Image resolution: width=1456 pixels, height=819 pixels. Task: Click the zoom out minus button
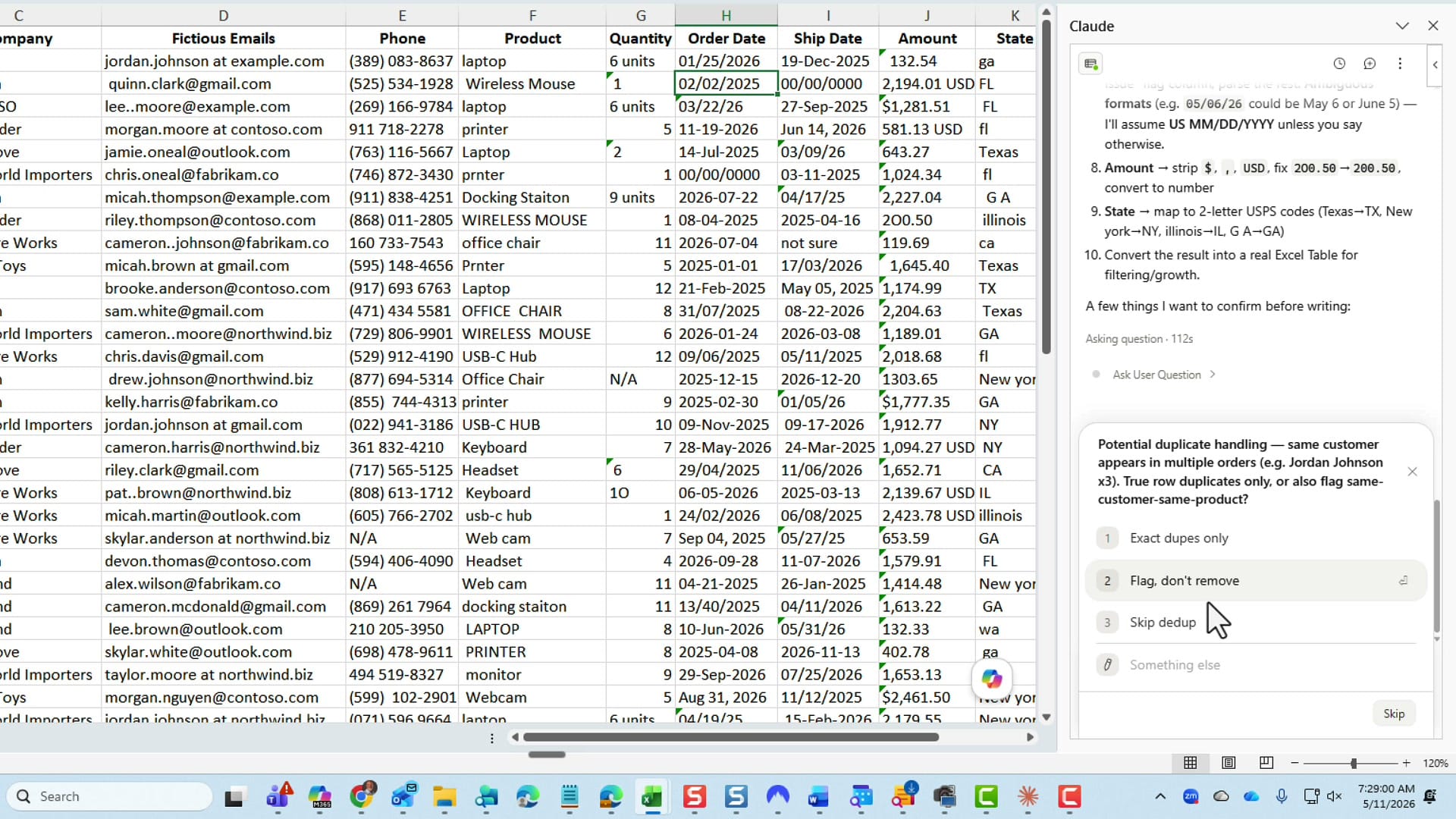point(1294,763)
